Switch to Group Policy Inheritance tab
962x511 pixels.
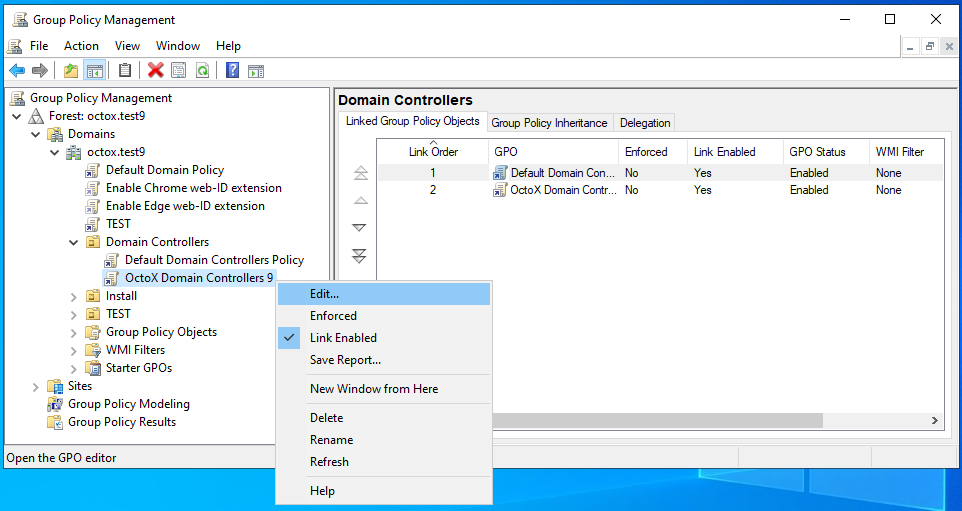coord(549,123)
